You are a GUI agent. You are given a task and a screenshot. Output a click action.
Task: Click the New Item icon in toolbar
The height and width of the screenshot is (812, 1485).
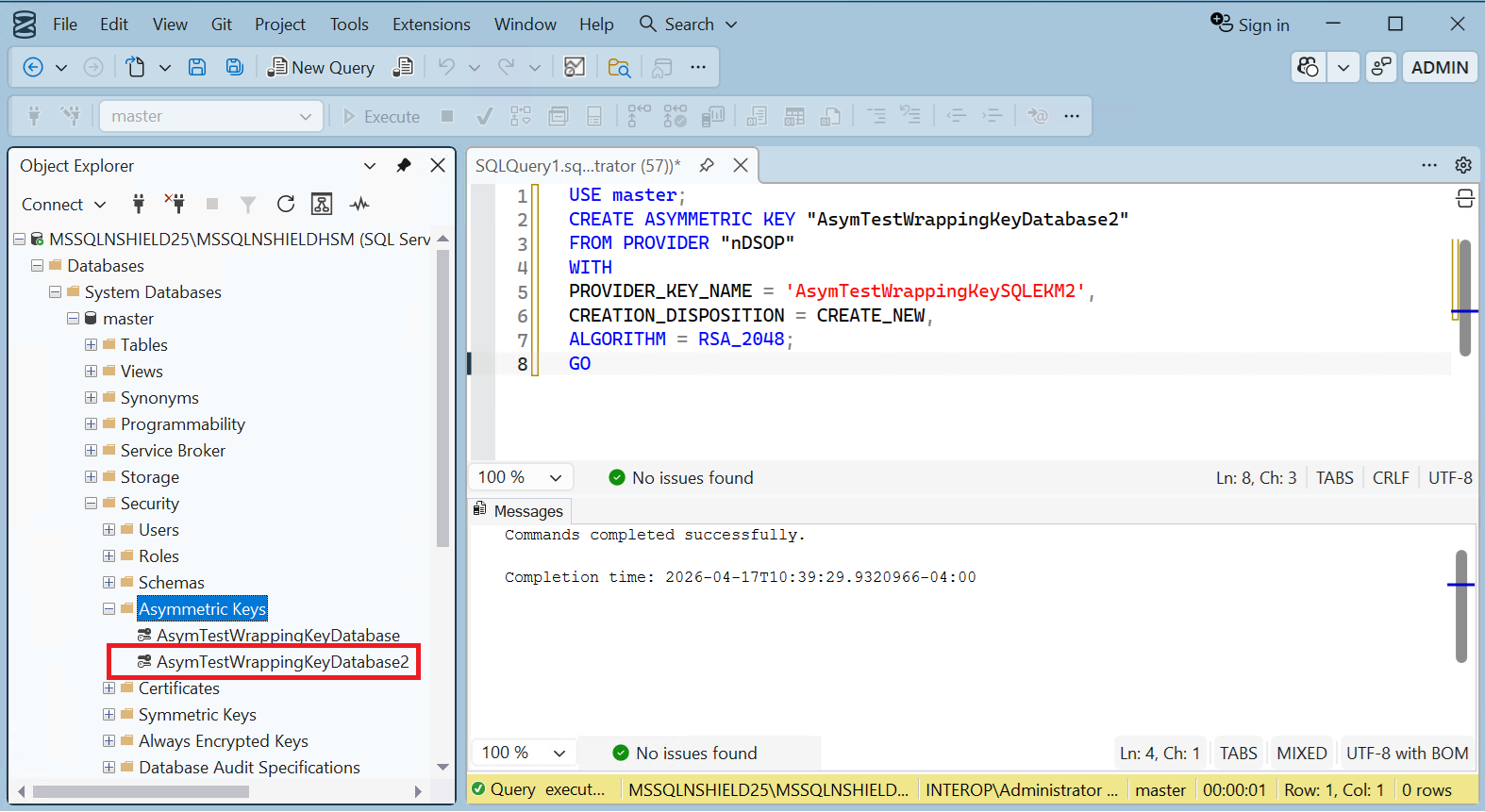pos(136,67)
